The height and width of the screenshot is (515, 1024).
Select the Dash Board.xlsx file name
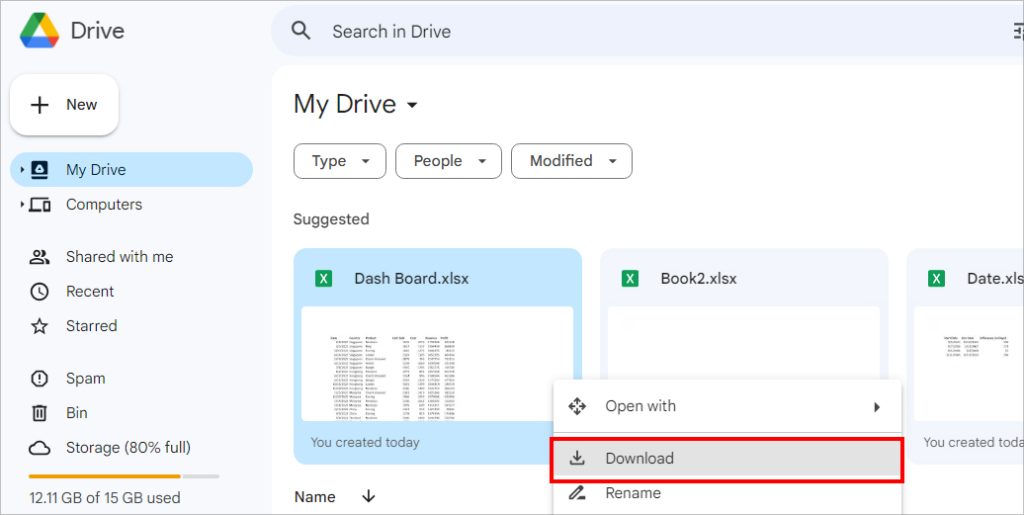click(411, 279)
